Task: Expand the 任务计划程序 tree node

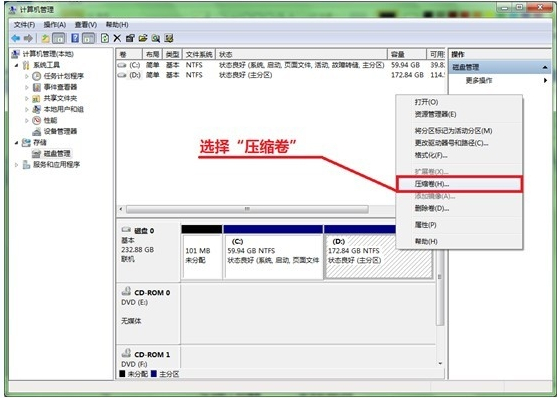Action: pyautogui.click(x=27, y=76)
